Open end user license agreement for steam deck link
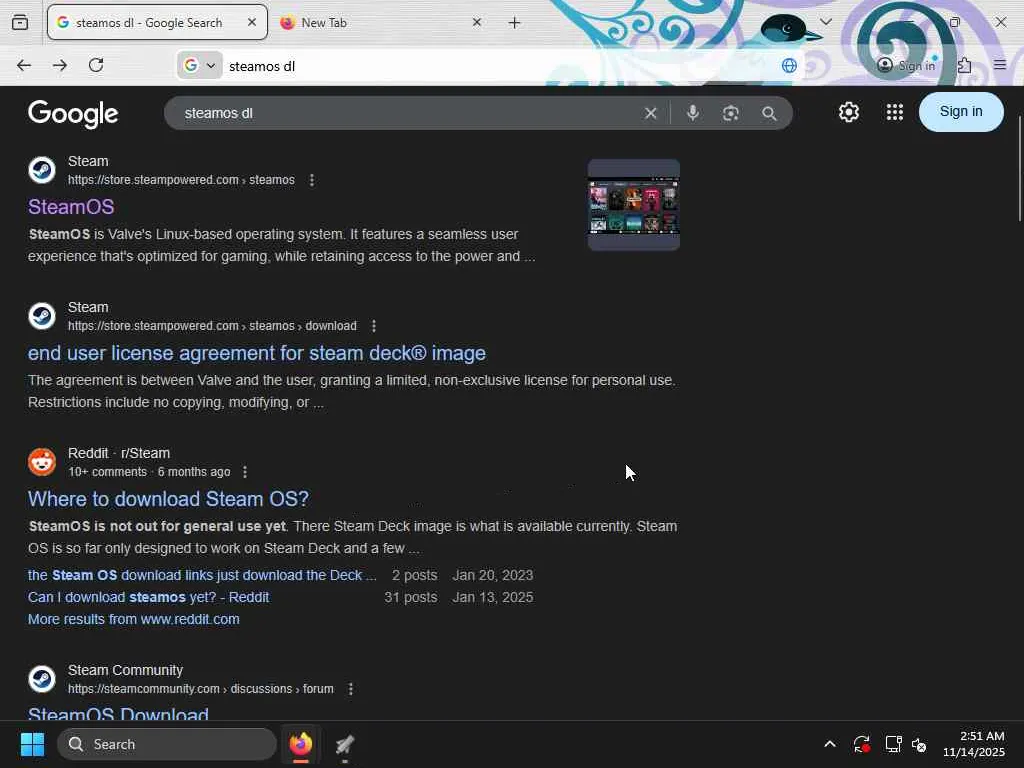Viewport: 1024px width, 768px height. (257, 353)
